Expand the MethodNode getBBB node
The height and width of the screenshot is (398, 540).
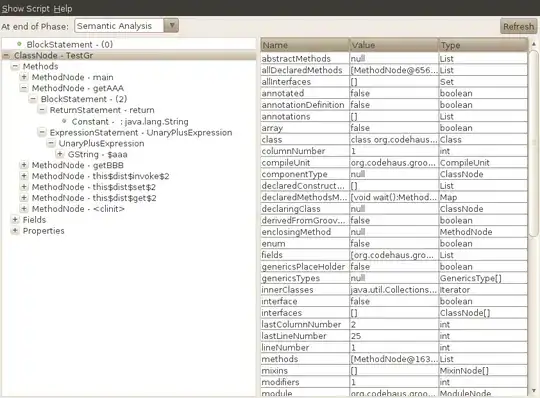24,165
